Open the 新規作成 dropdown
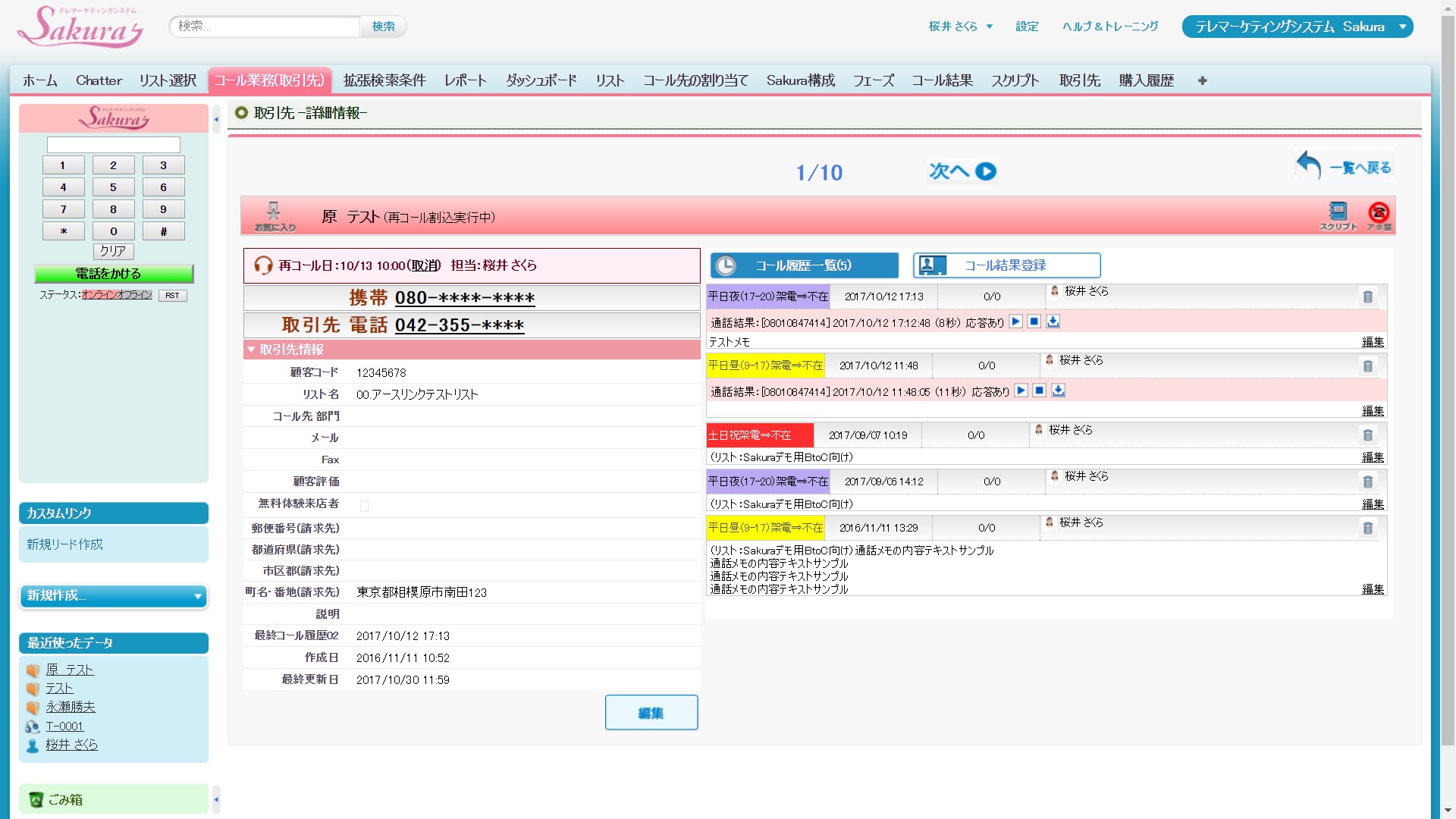The height and width of the screenshot is (819, 1456). click(x=114, y=596)
